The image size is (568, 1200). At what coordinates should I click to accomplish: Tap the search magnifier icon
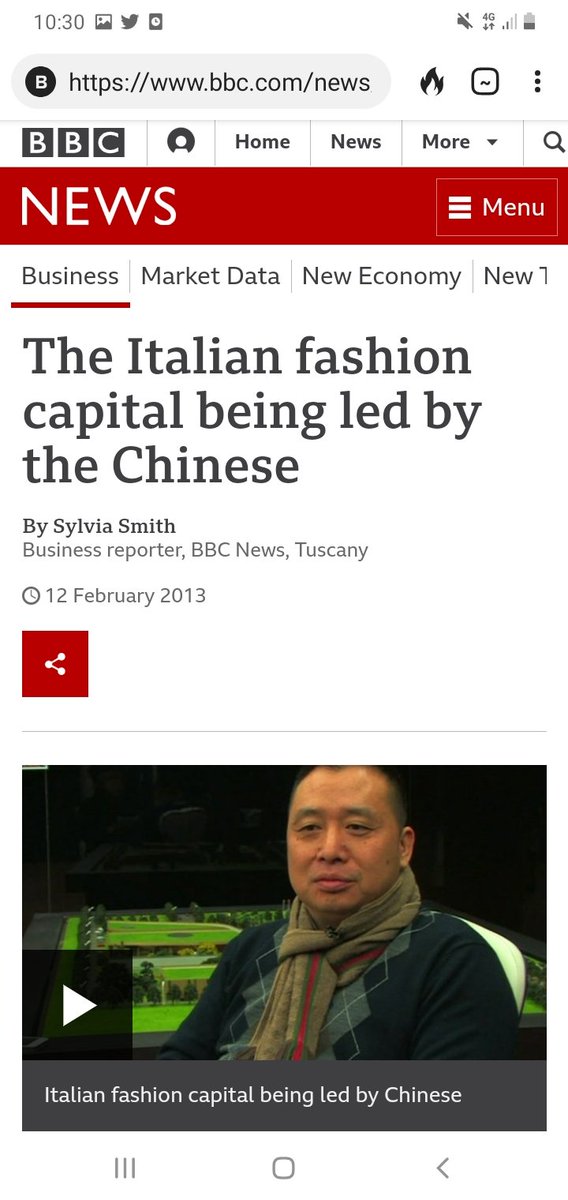pos(554,142)
